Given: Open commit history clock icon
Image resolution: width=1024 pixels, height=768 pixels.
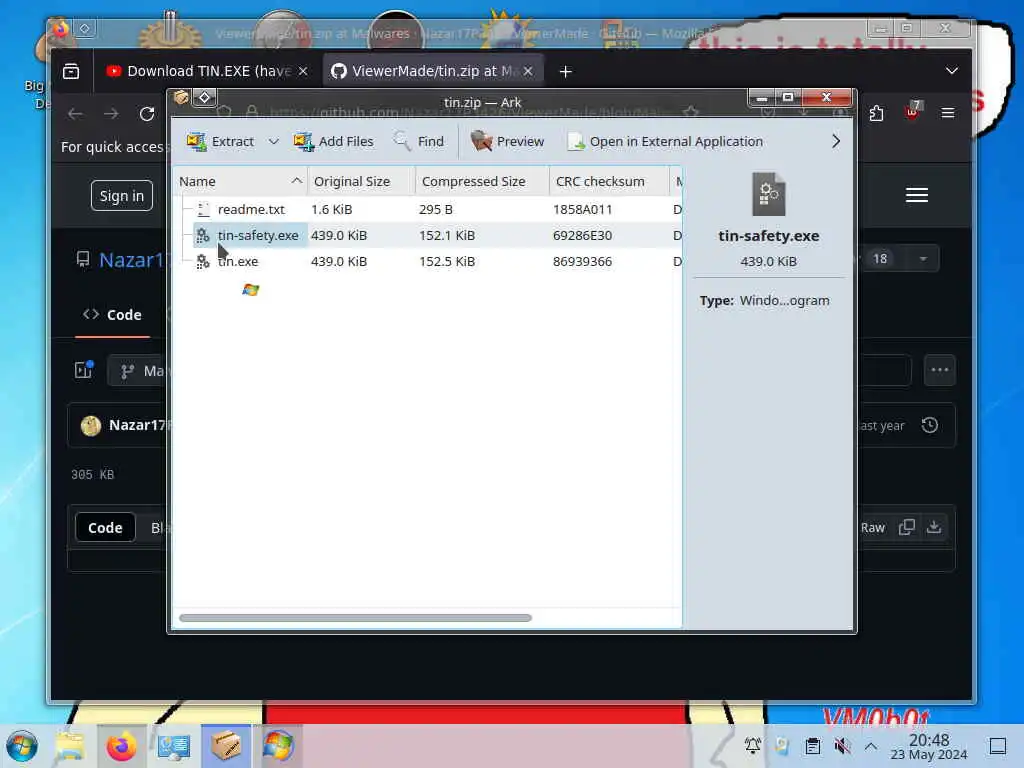Looking at the screenshot, I should [930, 425].
